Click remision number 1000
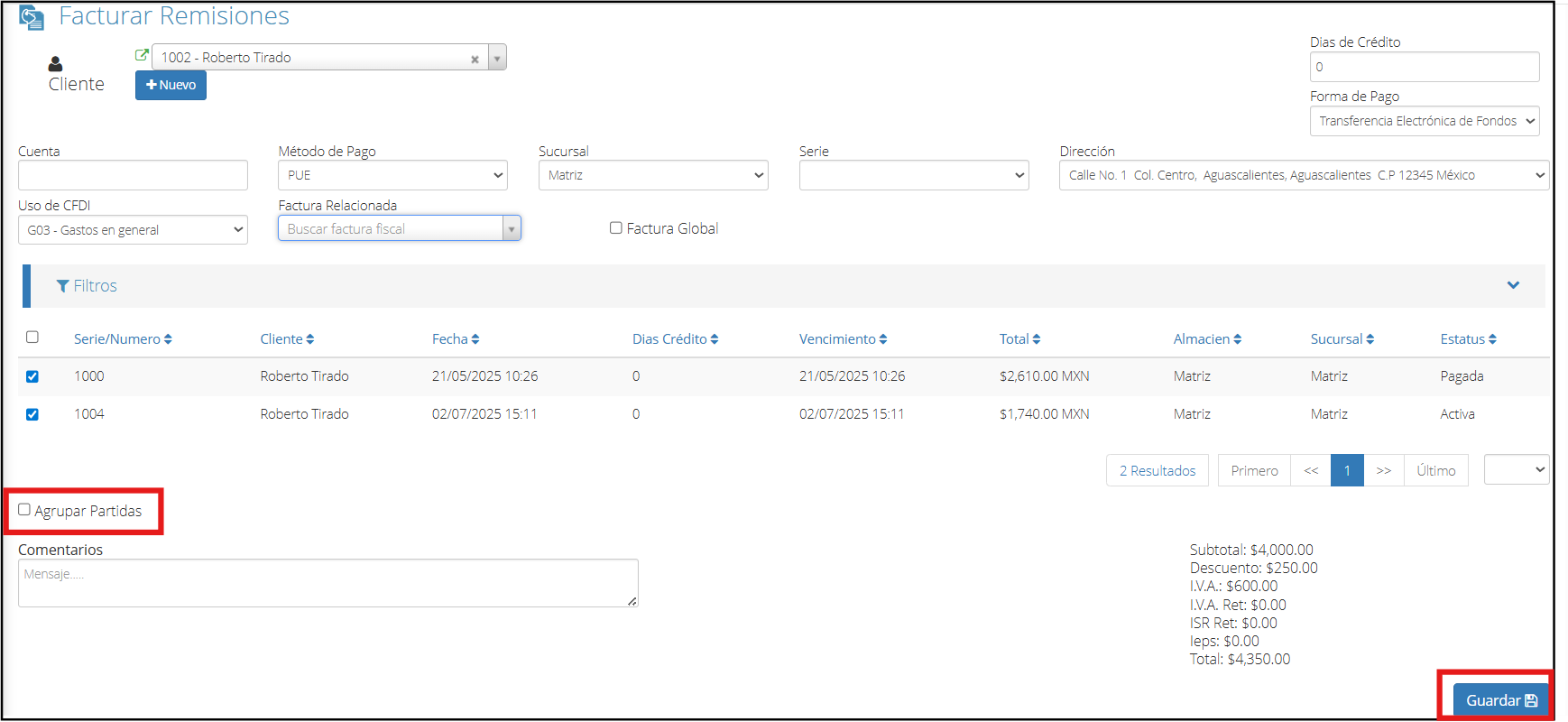Image resolution: width=1568 pixels, height=722 pixels. (x=89, y=376)
